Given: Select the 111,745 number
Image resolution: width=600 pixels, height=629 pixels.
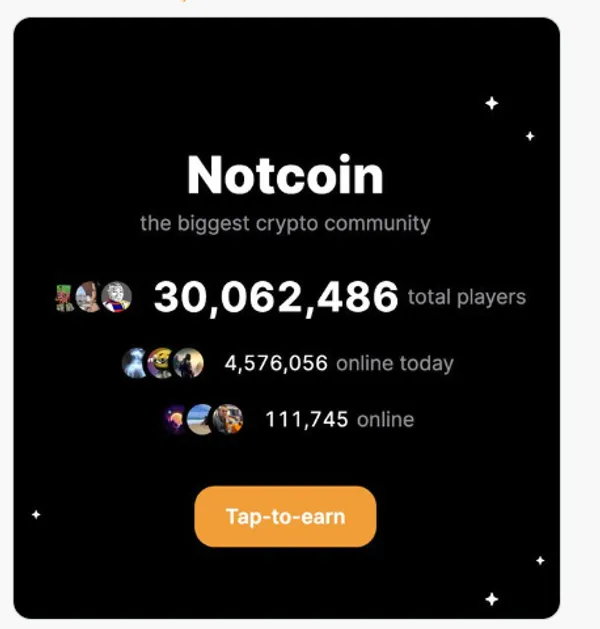Looking at the screenshot, I should point(307,419).
